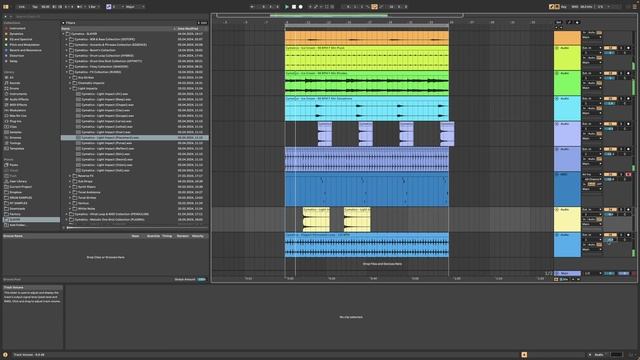Viewport: 640px width, 360px height.
Task: Expand the Reverse FX folder
Action: pyautogui.click(x=70, y=176)
